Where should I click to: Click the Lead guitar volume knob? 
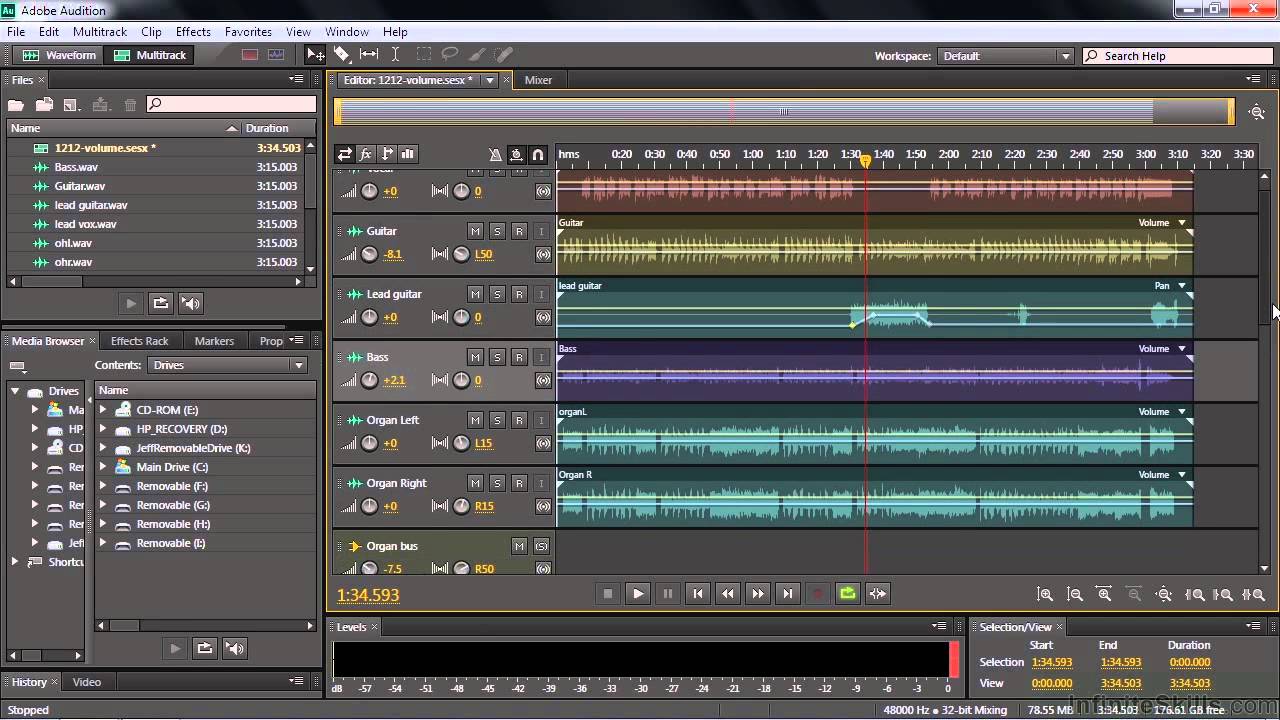369,317
